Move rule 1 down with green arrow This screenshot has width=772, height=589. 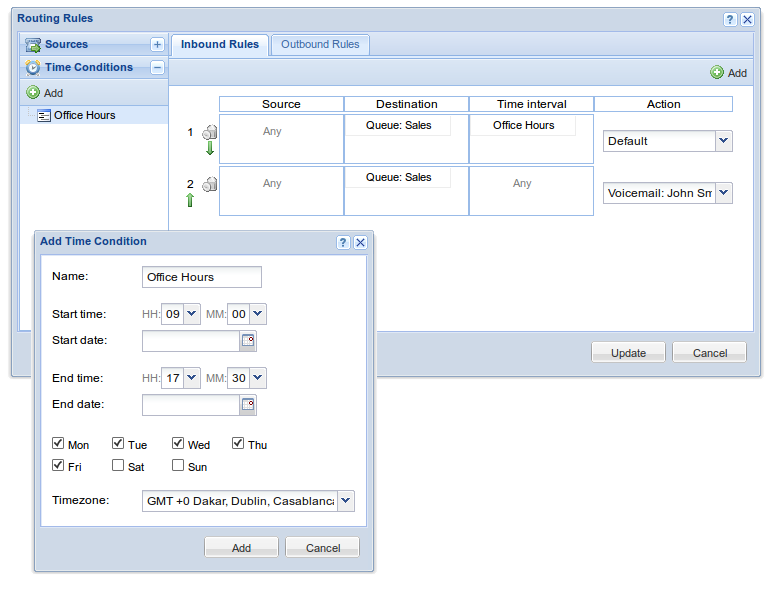pos(210,148)
